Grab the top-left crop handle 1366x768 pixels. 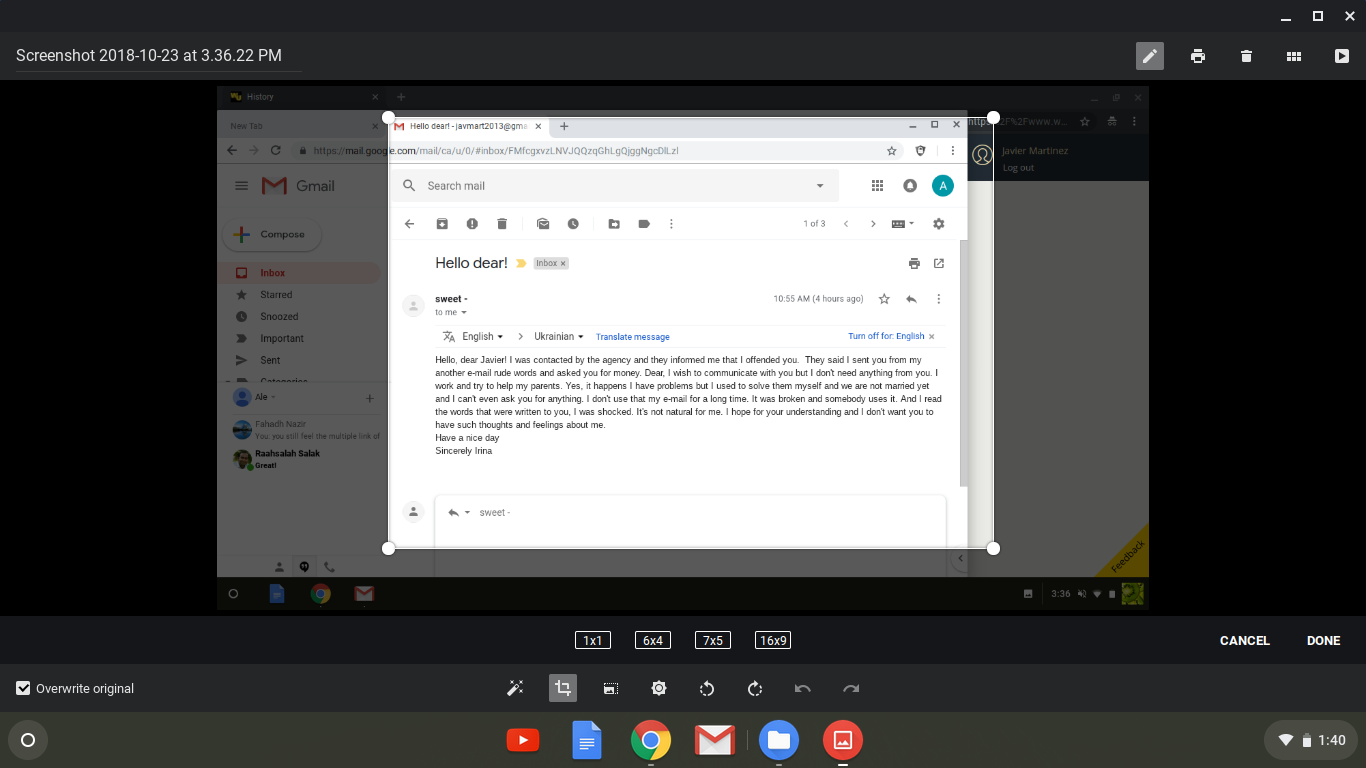click(x=389, y=118)
